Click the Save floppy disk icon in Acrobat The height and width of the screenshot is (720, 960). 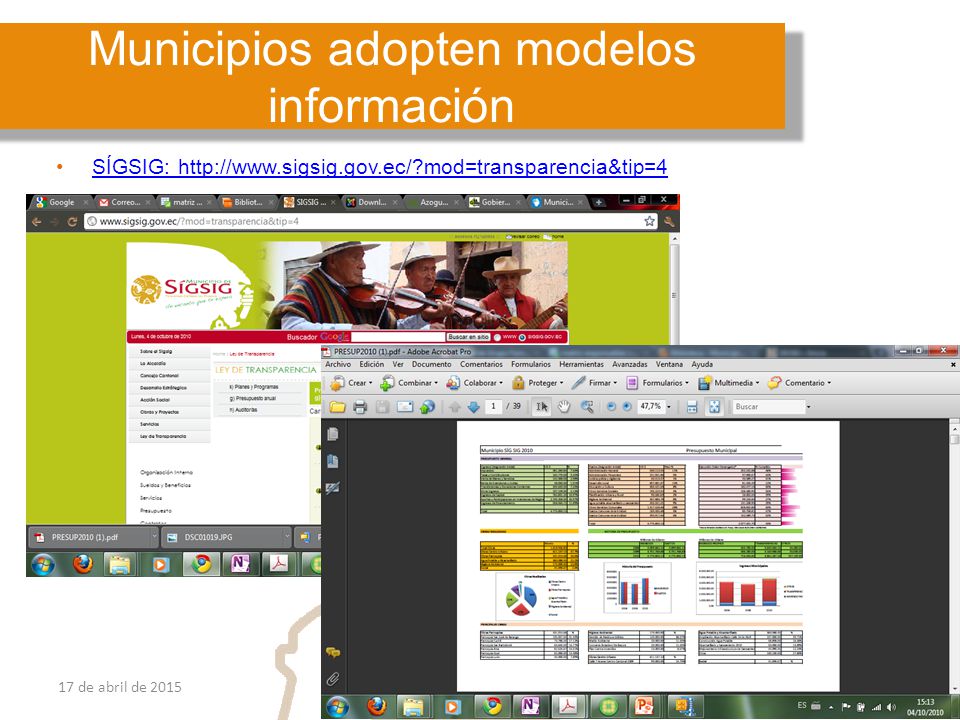[382, 407]
